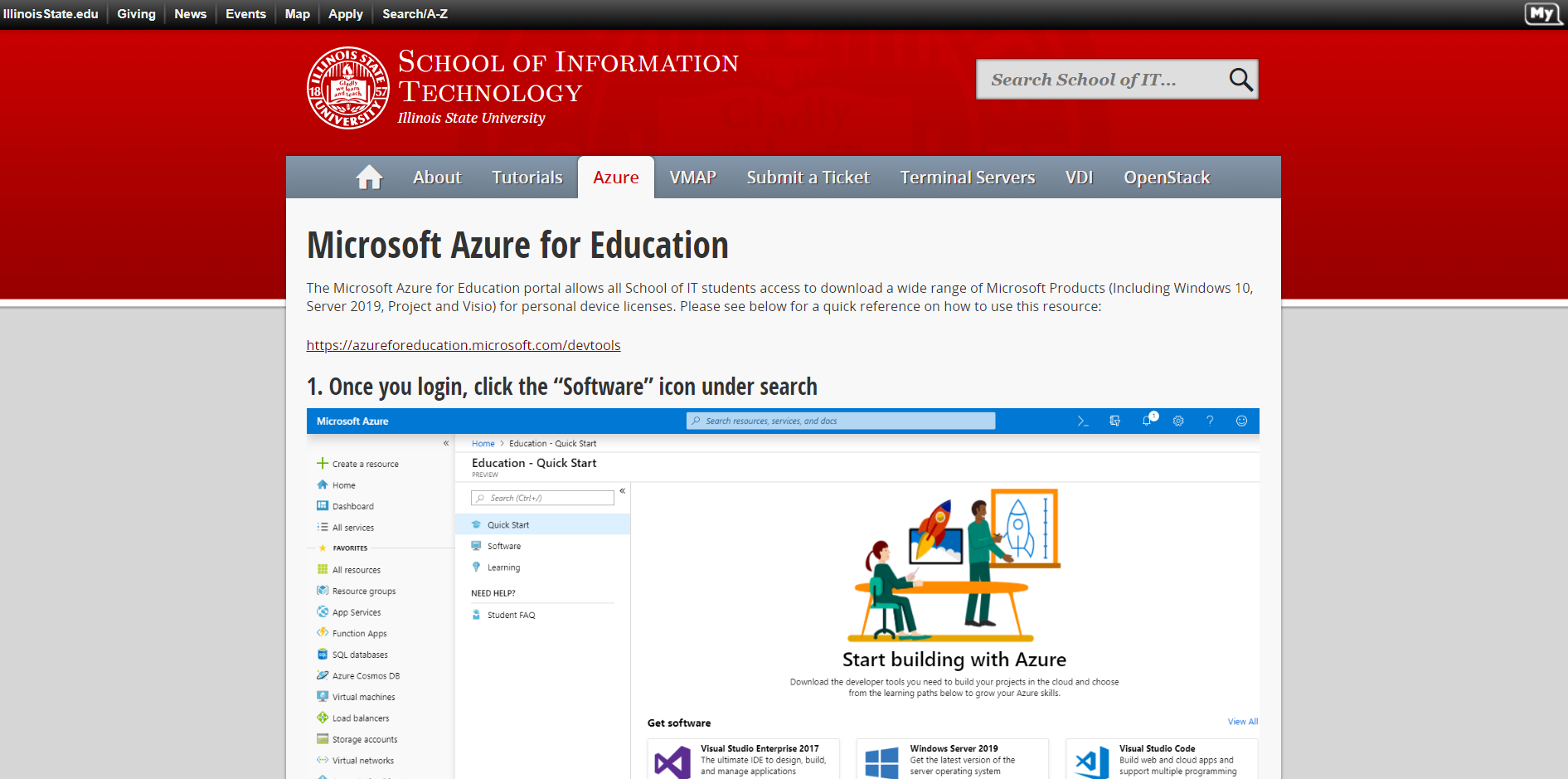Click the Visual Studio Code logo
This screenshot has width=1568, height=779.
click(1091, 762)
